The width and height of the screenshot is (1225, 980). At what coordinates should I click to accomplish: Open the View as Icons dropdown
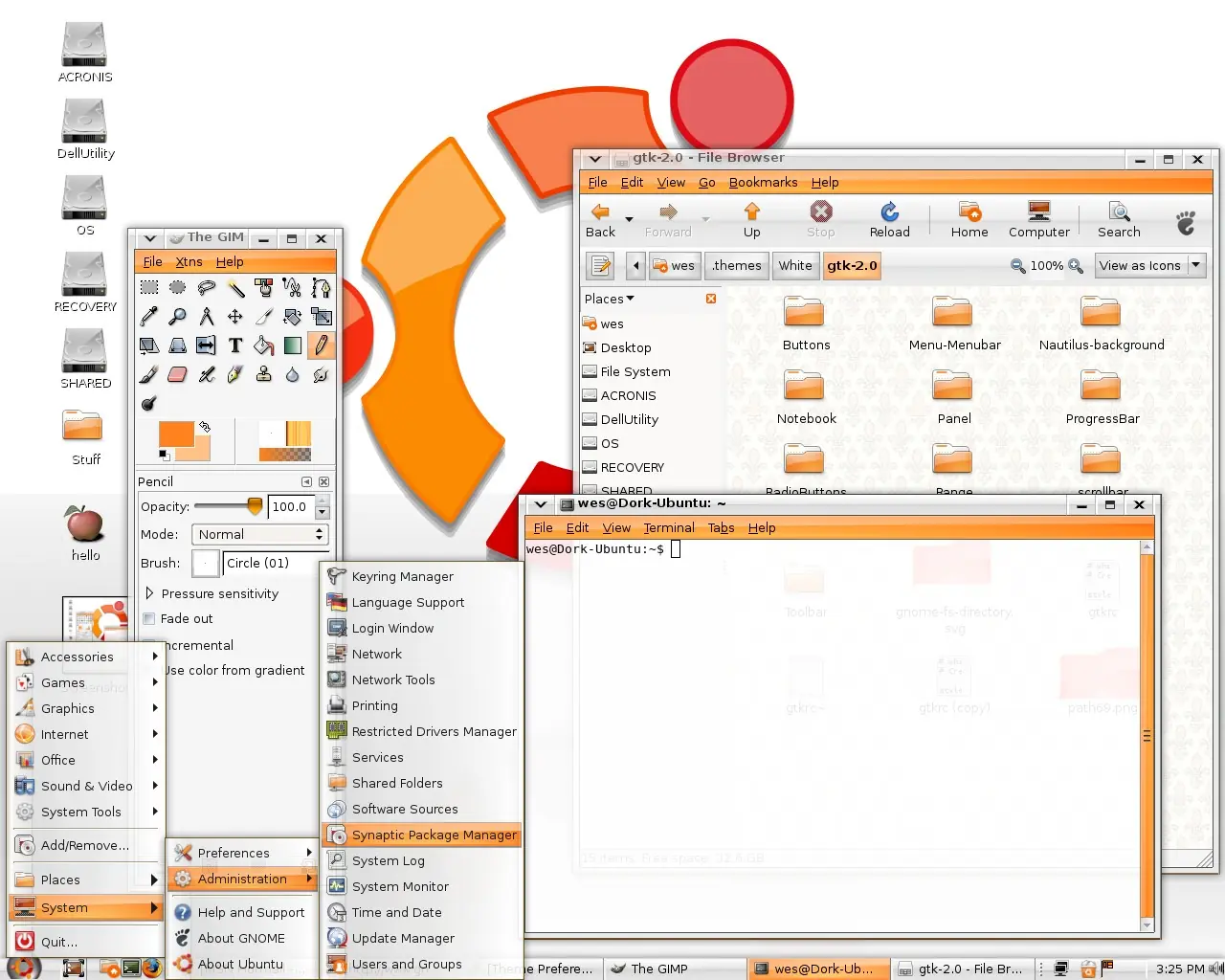(1150, 266)
